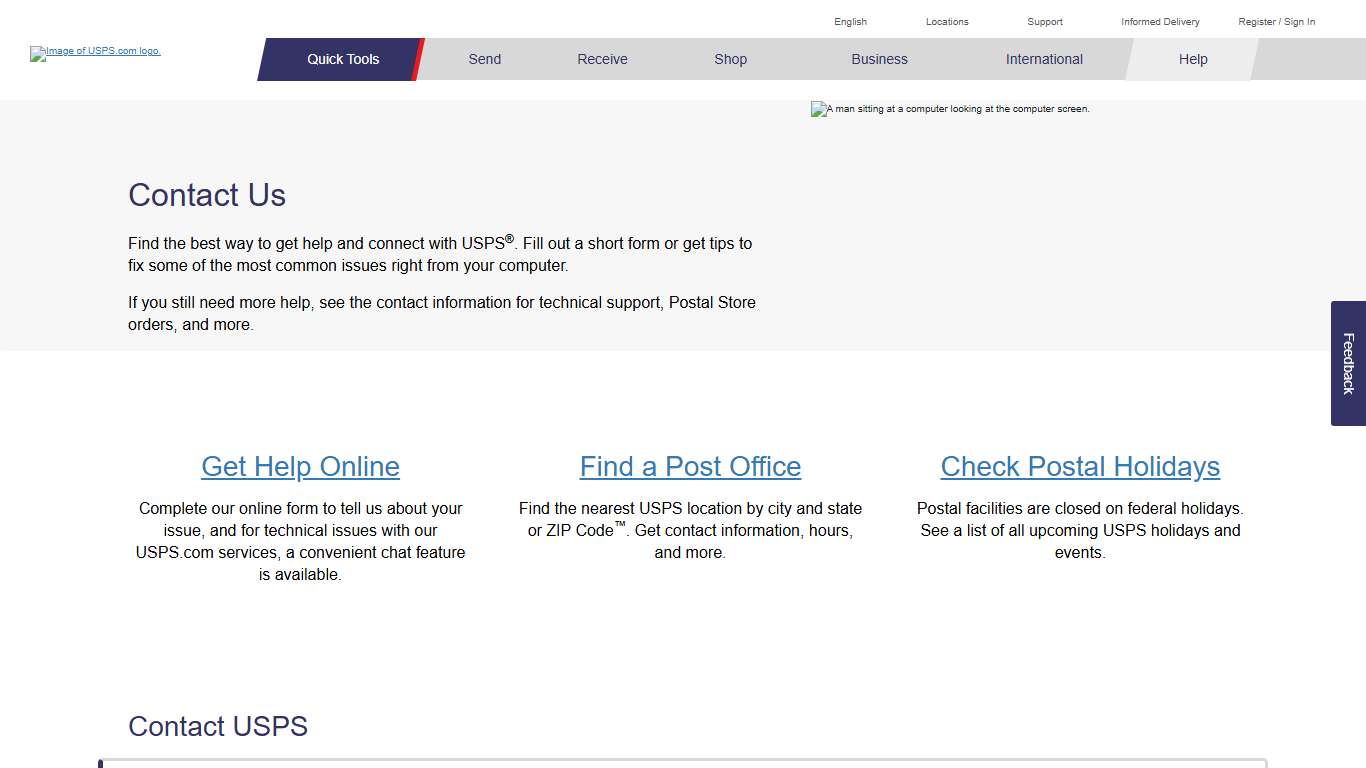Click the Informed Delivery link

1159,21
